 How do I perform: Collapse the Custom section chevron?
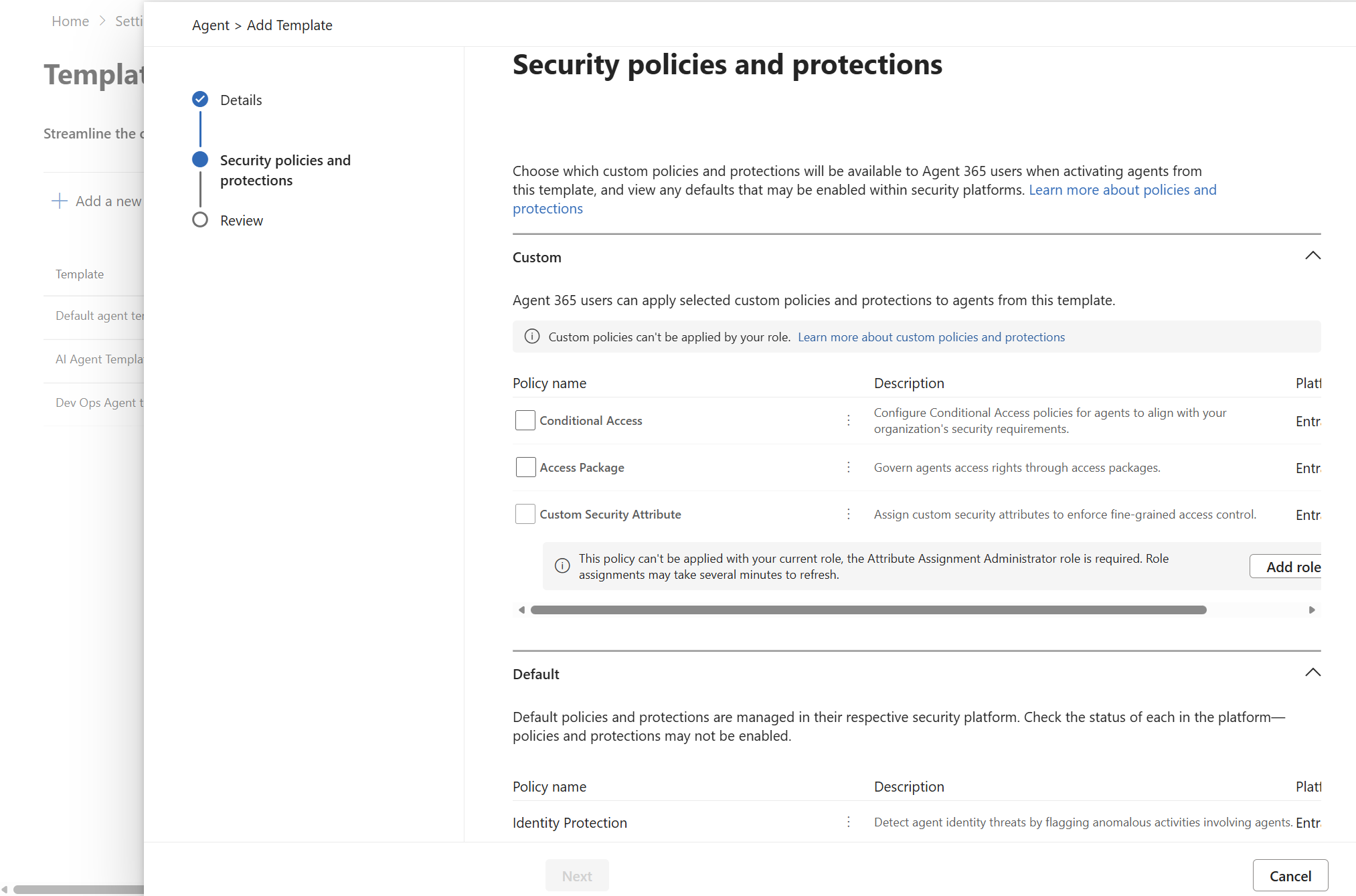coord(1312,256)
